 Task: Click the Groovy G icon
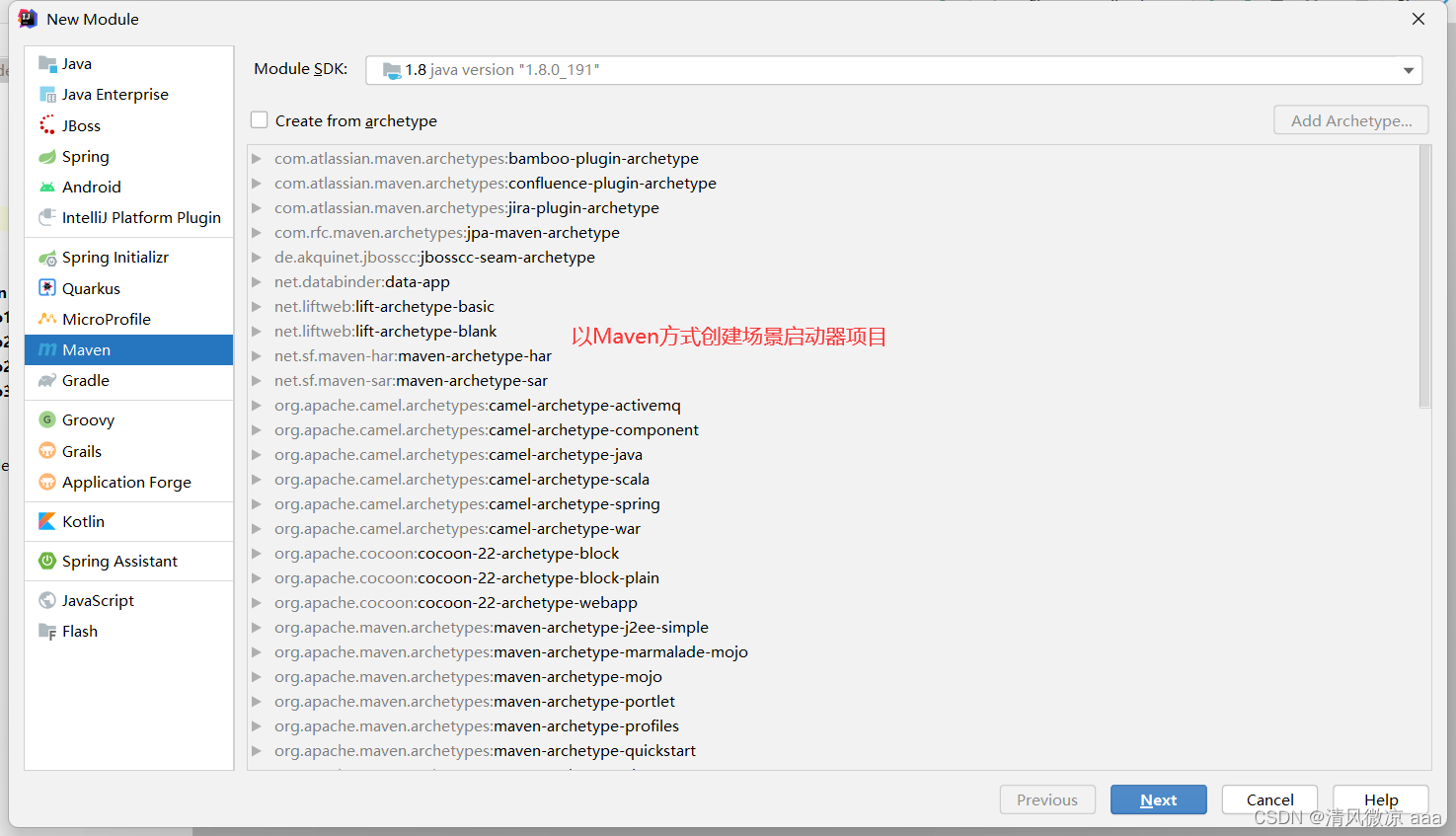click(x=47, y=419)
